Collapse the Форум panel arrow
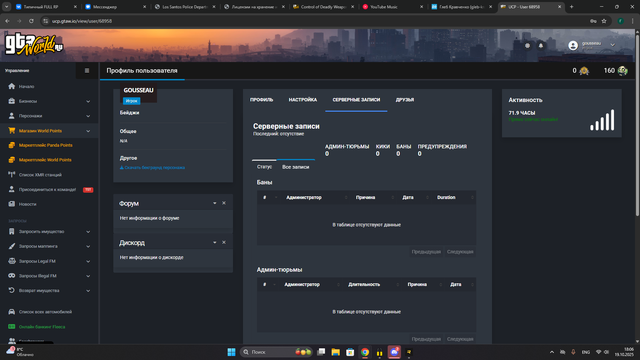Screen dimensions: 640x360 click(215, 203)
